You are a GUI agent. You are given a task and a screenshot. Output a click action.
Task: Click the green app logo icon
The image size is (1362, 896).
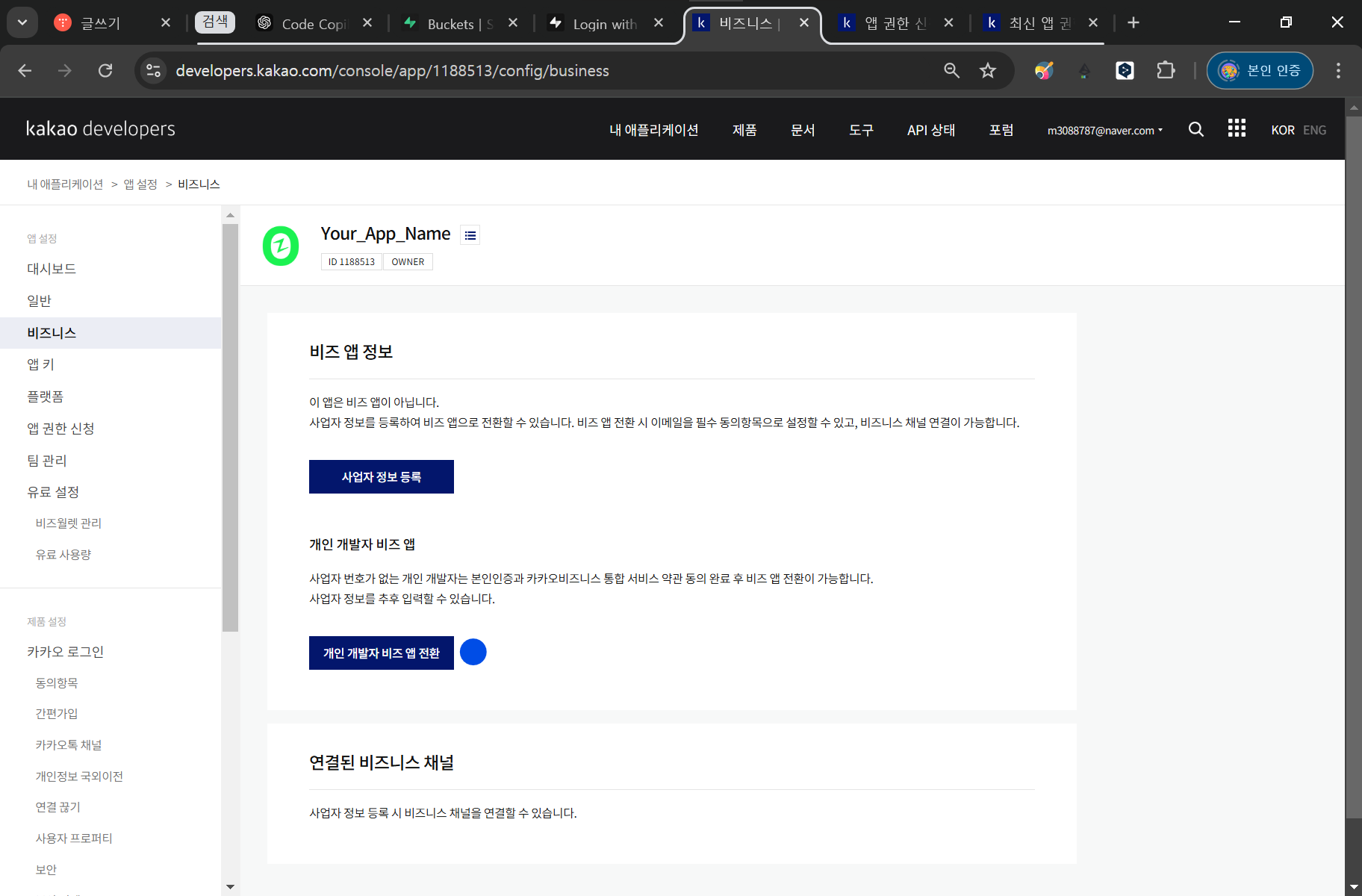(x=281, y=246)
